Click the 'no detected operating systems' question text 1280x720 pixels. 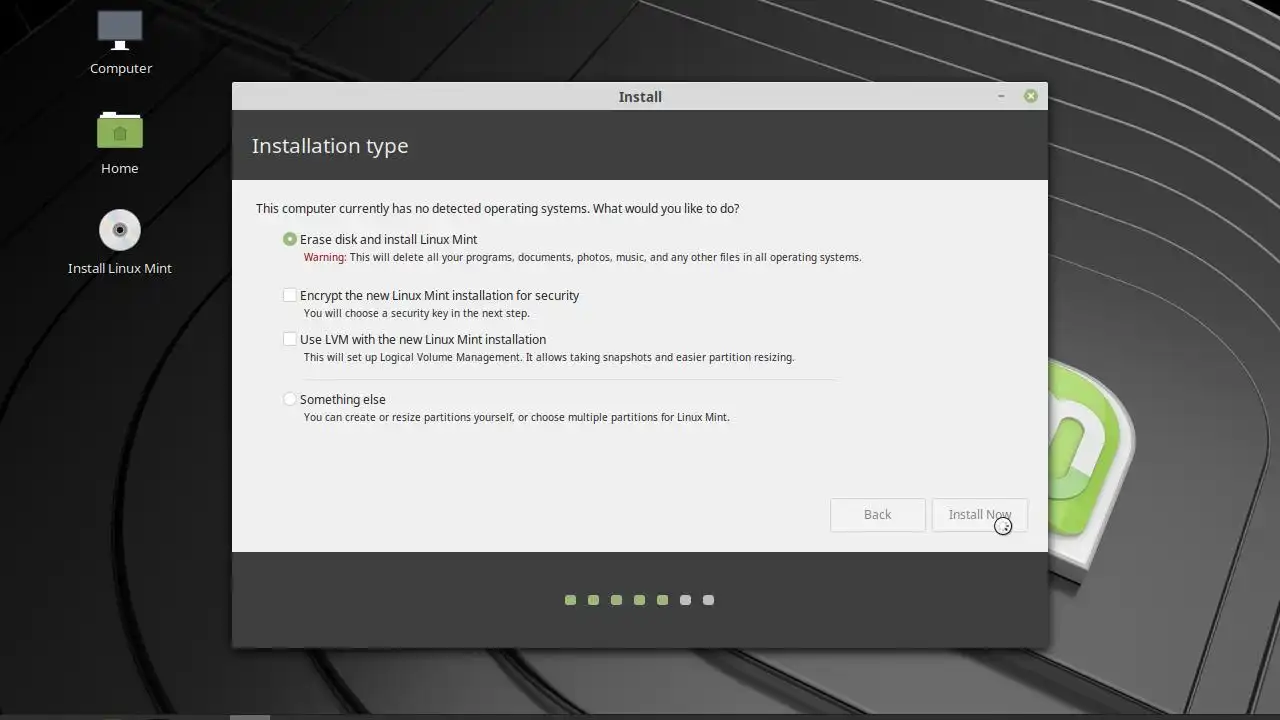point(498,209)
